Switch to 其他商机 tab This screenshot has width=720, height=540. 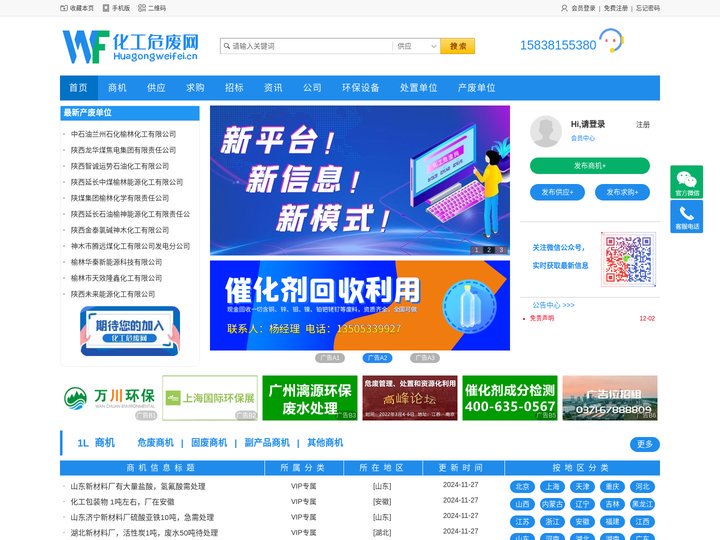[x=325, y=443]
